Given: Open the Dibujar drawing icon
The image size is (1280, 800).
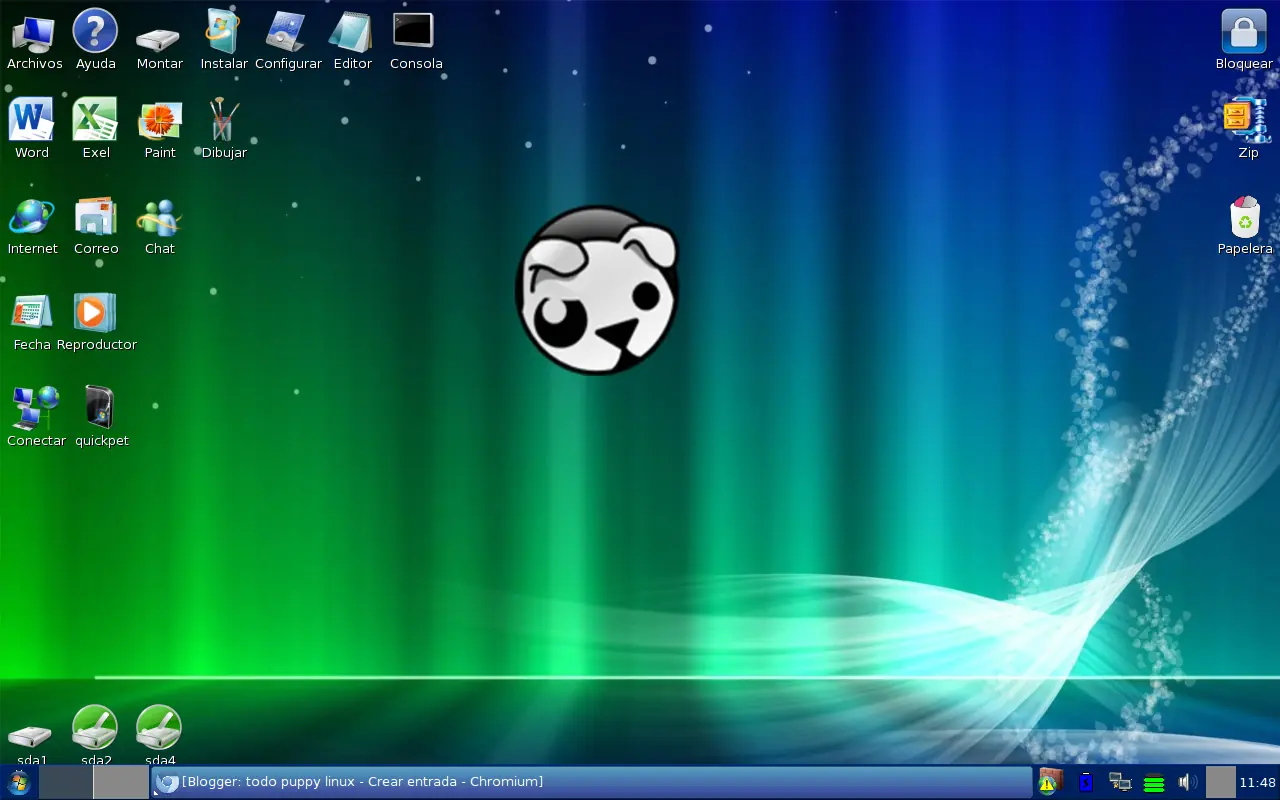Looking at the screenshot, I should click(223, 120).
